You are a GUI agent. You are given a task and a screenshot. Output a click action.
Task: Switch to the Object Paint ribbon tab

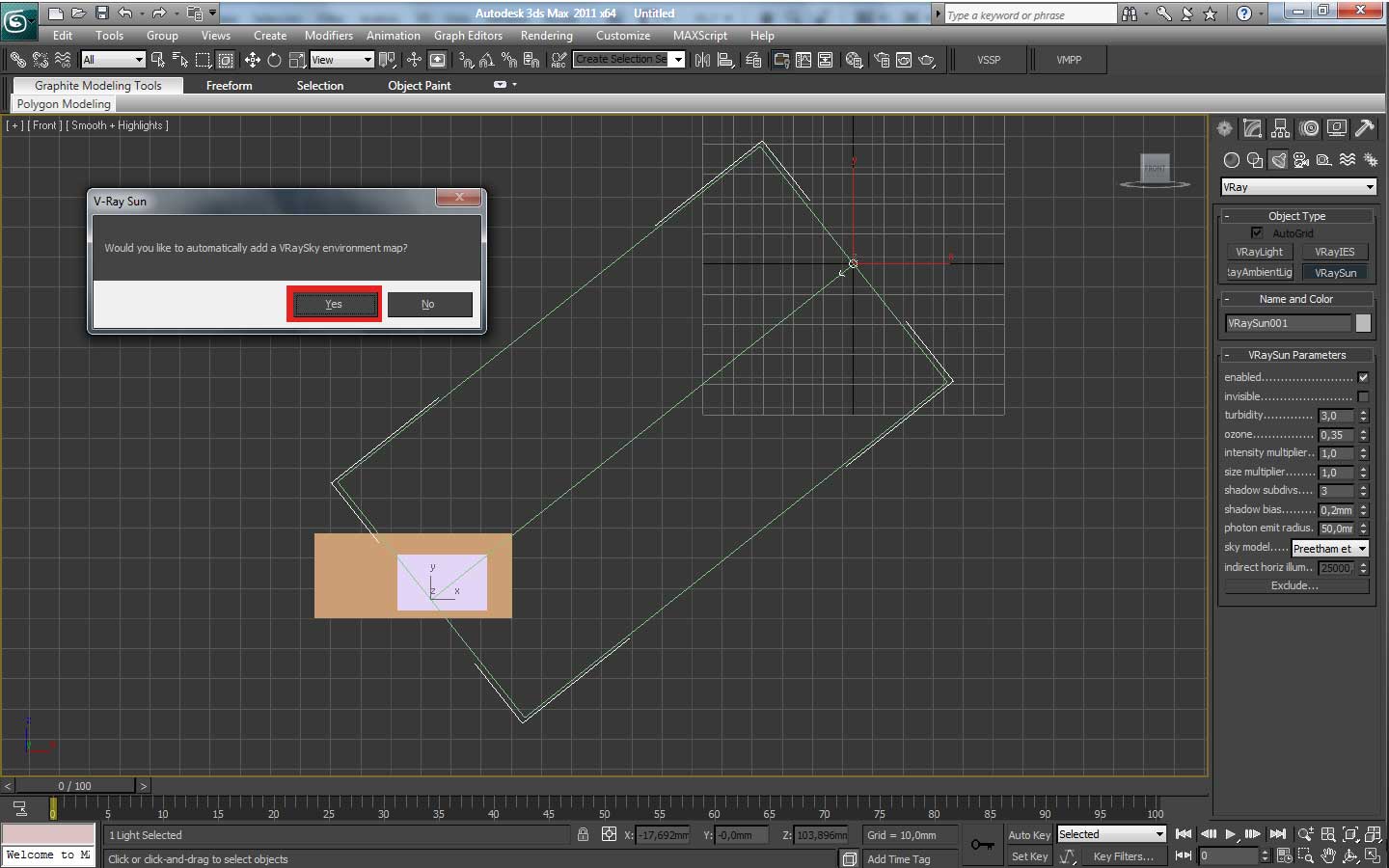420,86
